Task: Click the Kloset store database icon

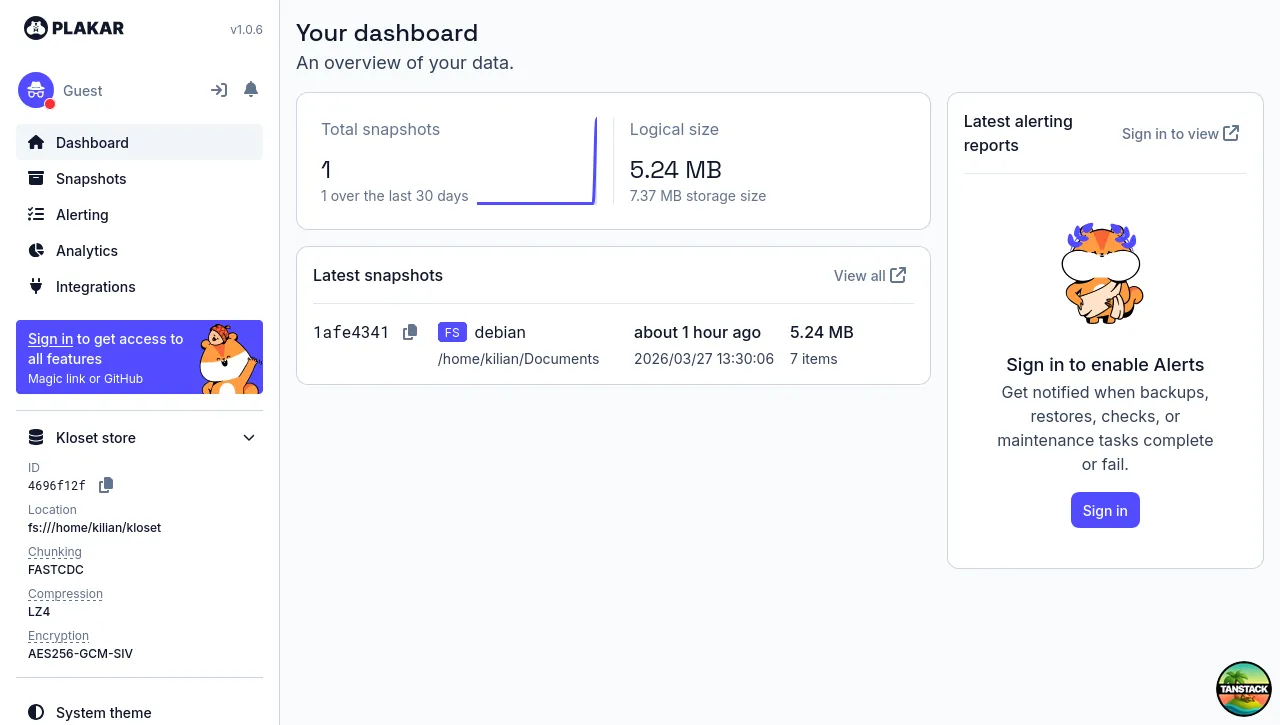Action: 36,437
